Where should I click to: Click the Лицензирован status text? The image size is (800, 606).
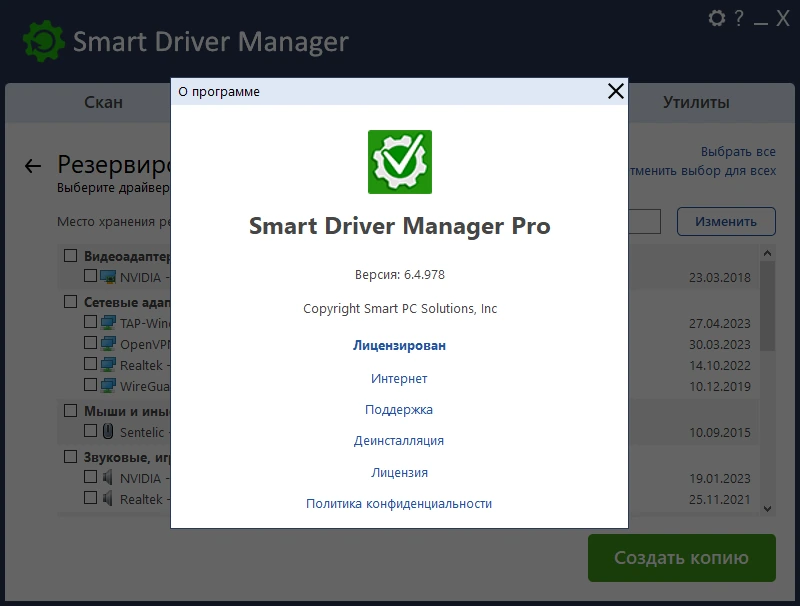(399, 345)
